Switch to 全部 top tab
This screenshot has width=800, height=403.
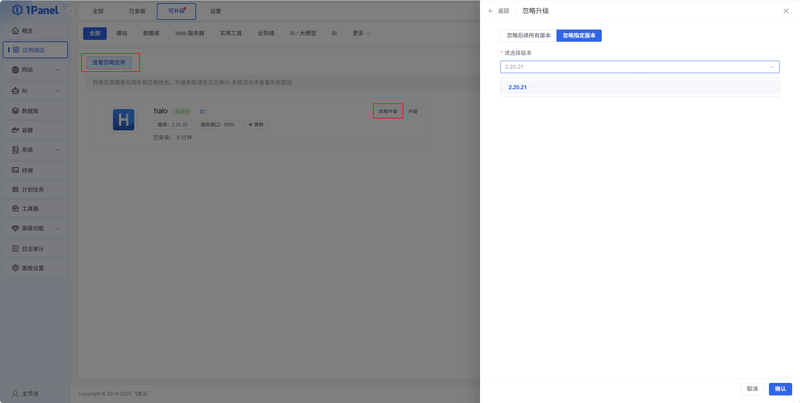[x=98, y=11]
